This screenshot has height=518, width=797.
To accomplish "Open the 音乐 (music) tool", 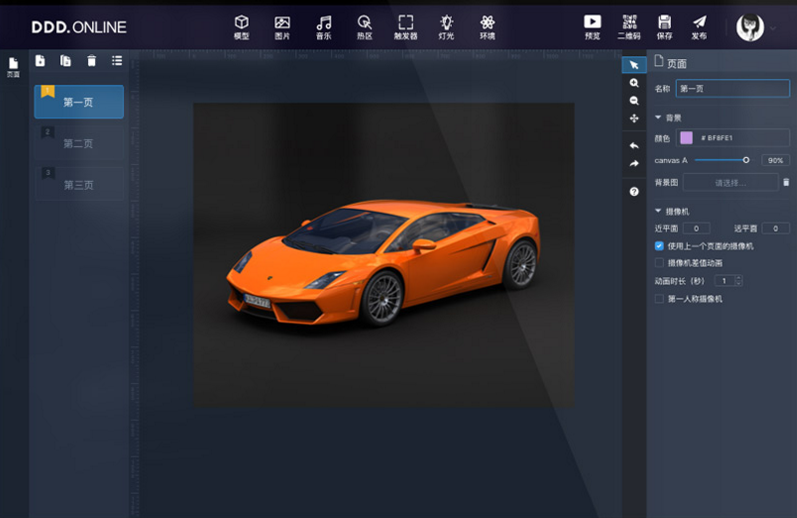I will click(323, 27).
